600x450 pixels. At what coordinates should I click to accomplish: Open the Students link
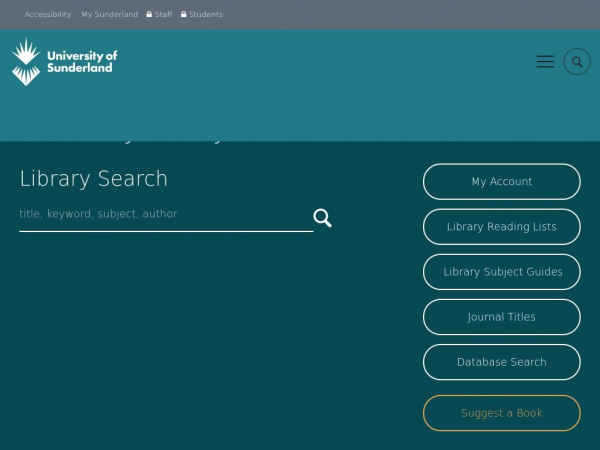[x=206, y=14]
